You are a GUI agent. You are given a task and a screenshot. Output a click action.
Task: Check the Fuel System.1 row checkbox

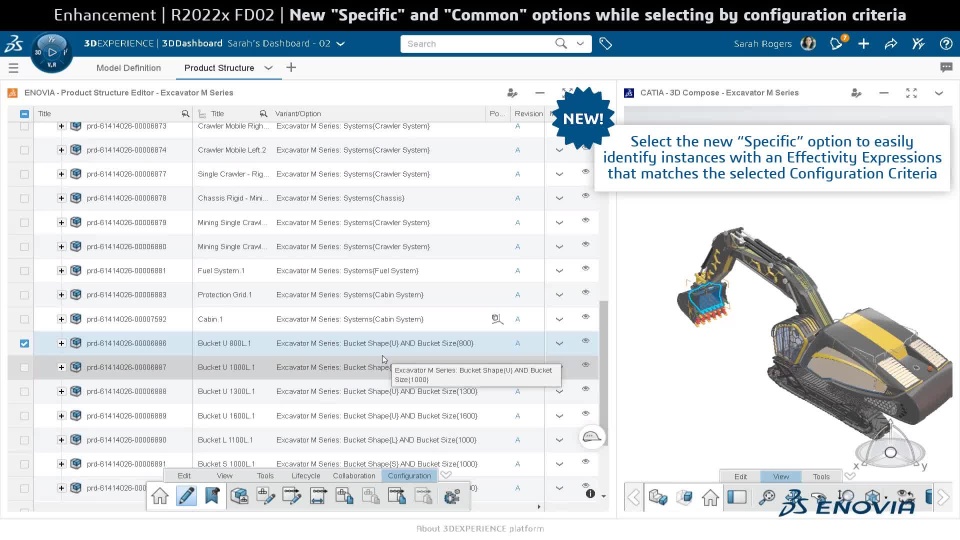24,271
